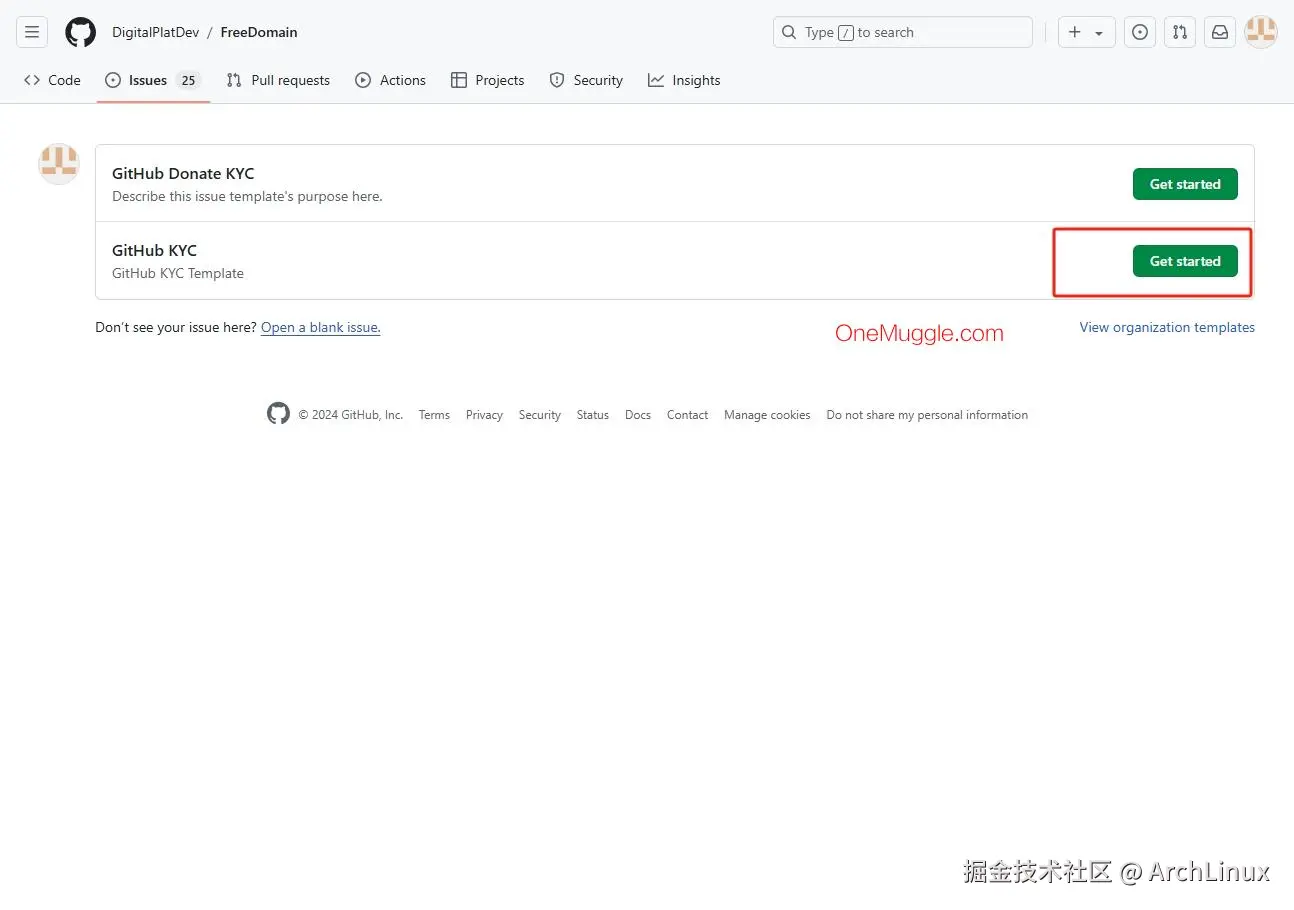Open Do not share my personal information link
1294x910 pixels.
[927, 415]
